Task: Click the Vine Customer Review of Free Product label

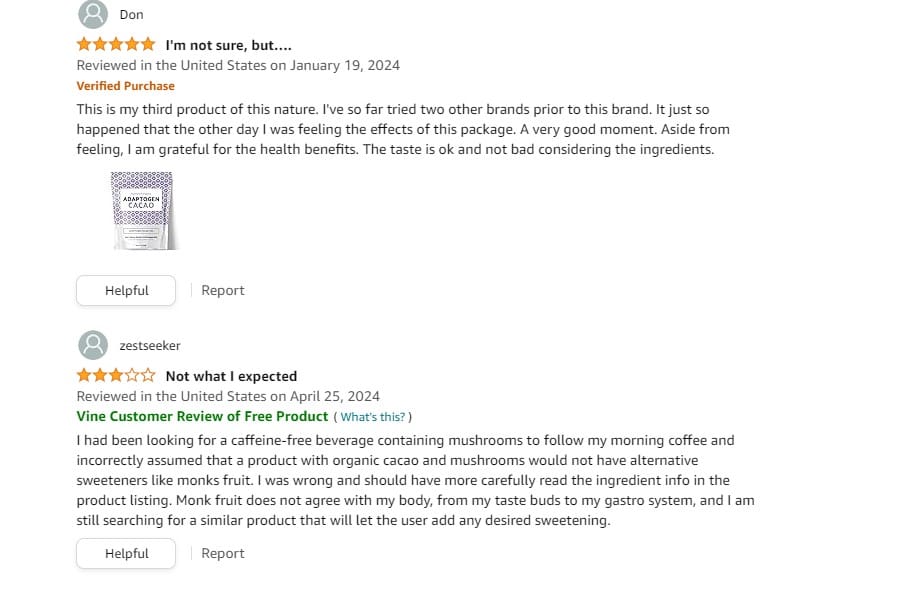Action: 202,417
